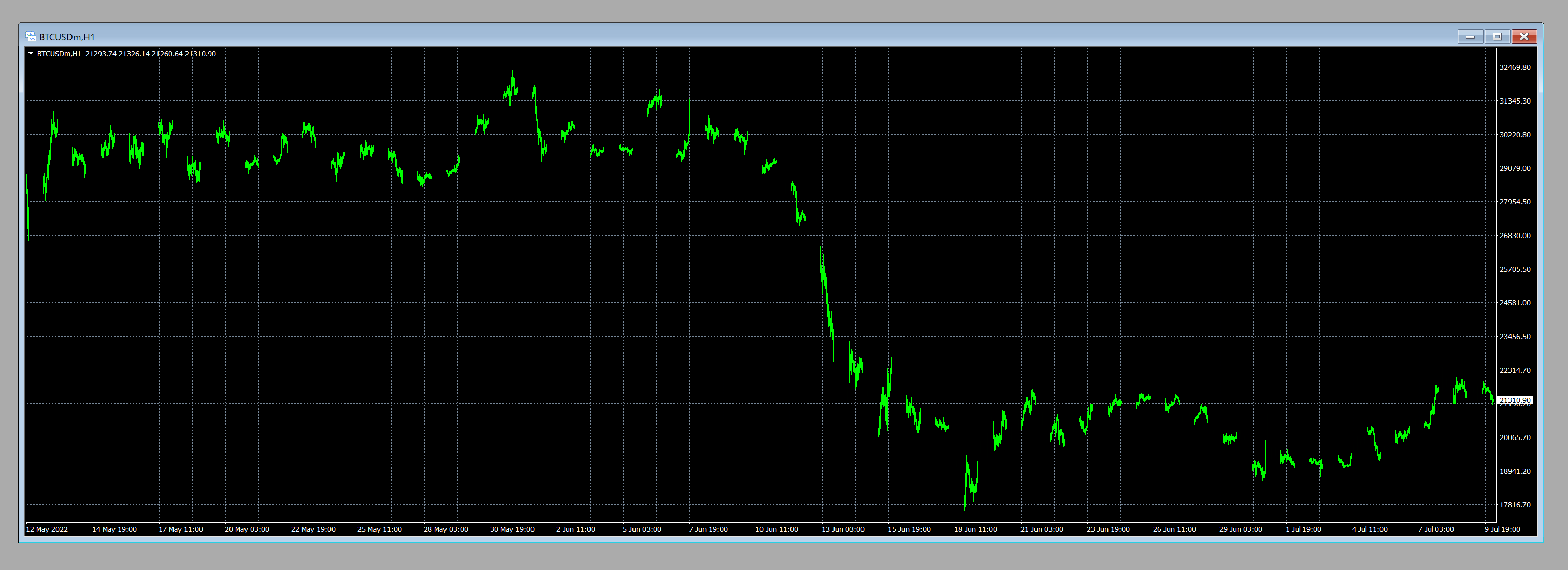Click the price axis label 29079.00
Screen dimensions: 1568x570
point(1515,168)
